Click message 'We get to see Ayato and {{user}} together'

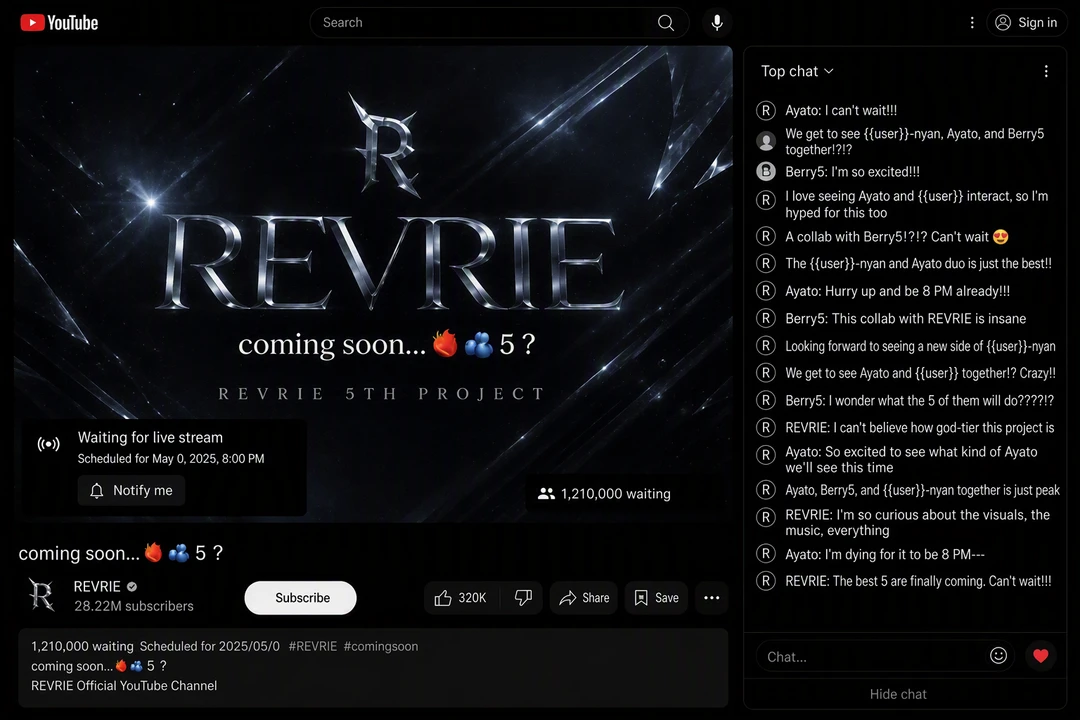click(920, 373)
